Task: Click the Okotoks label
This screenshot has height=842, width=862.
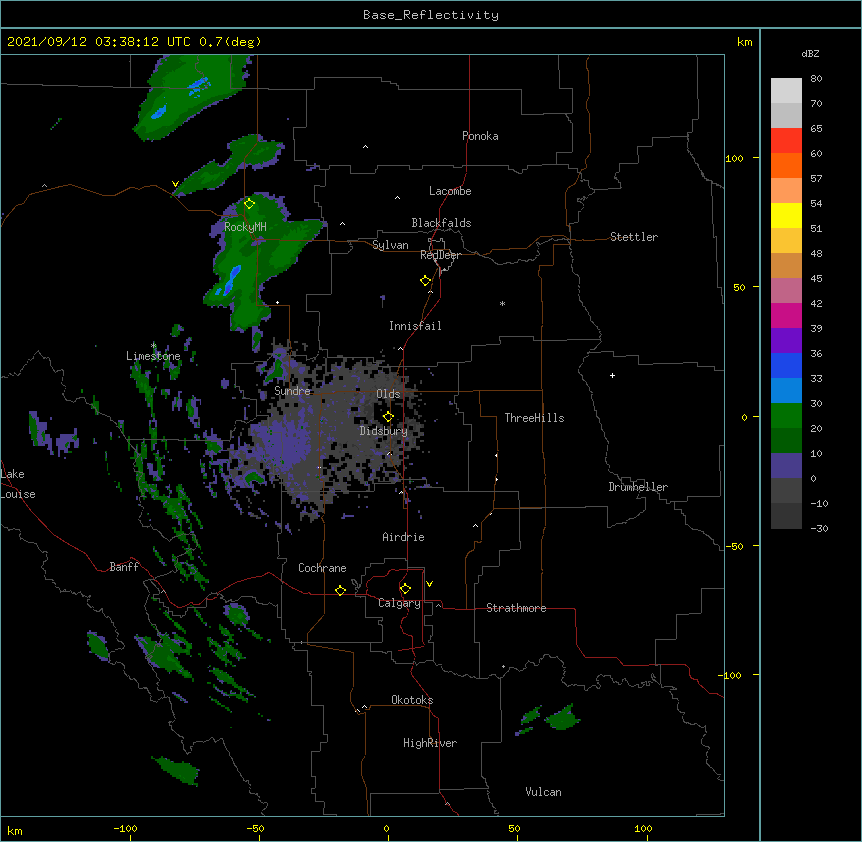Action: (x=412, y=700)
